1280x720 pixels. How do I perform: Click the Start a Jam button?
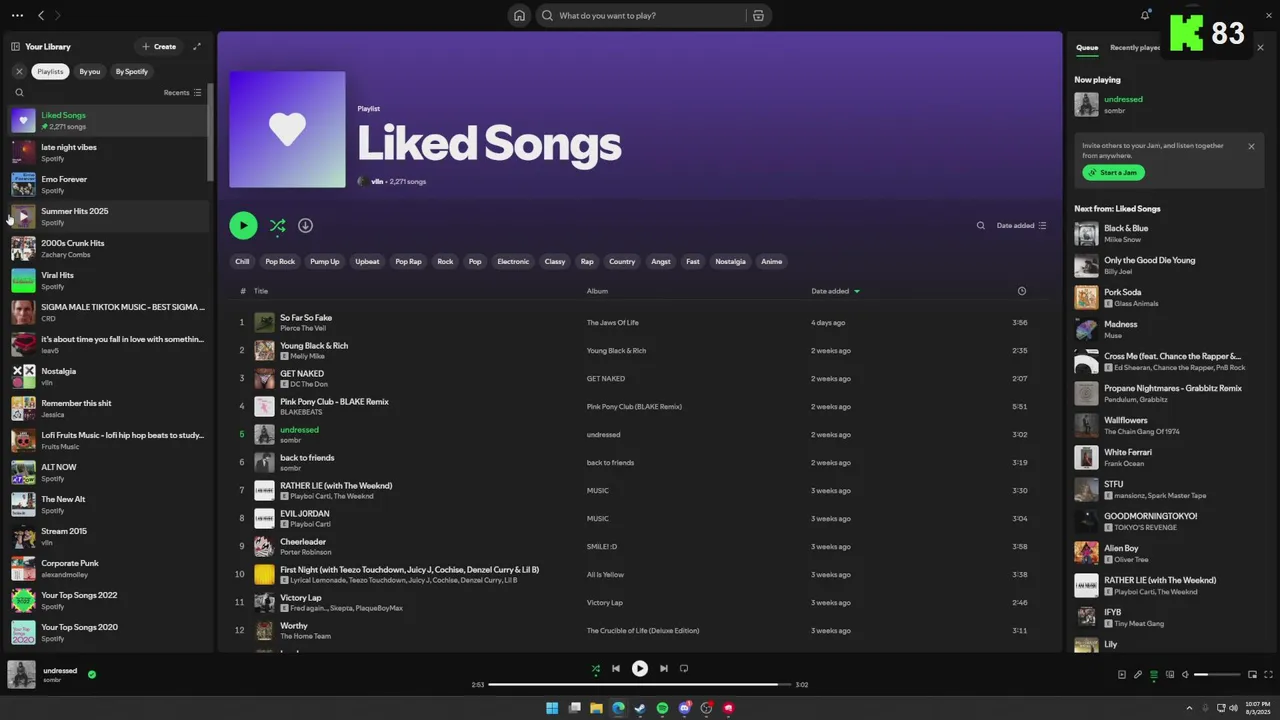point(1113,172)
